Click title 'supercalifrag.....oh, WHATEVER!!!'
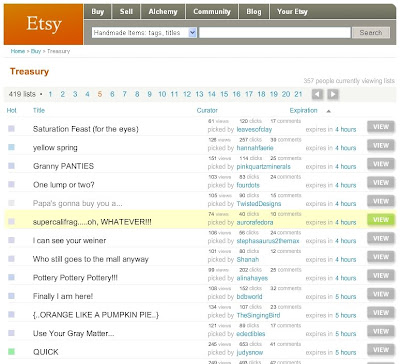This screenshot has width=400, height=364. 92,222
